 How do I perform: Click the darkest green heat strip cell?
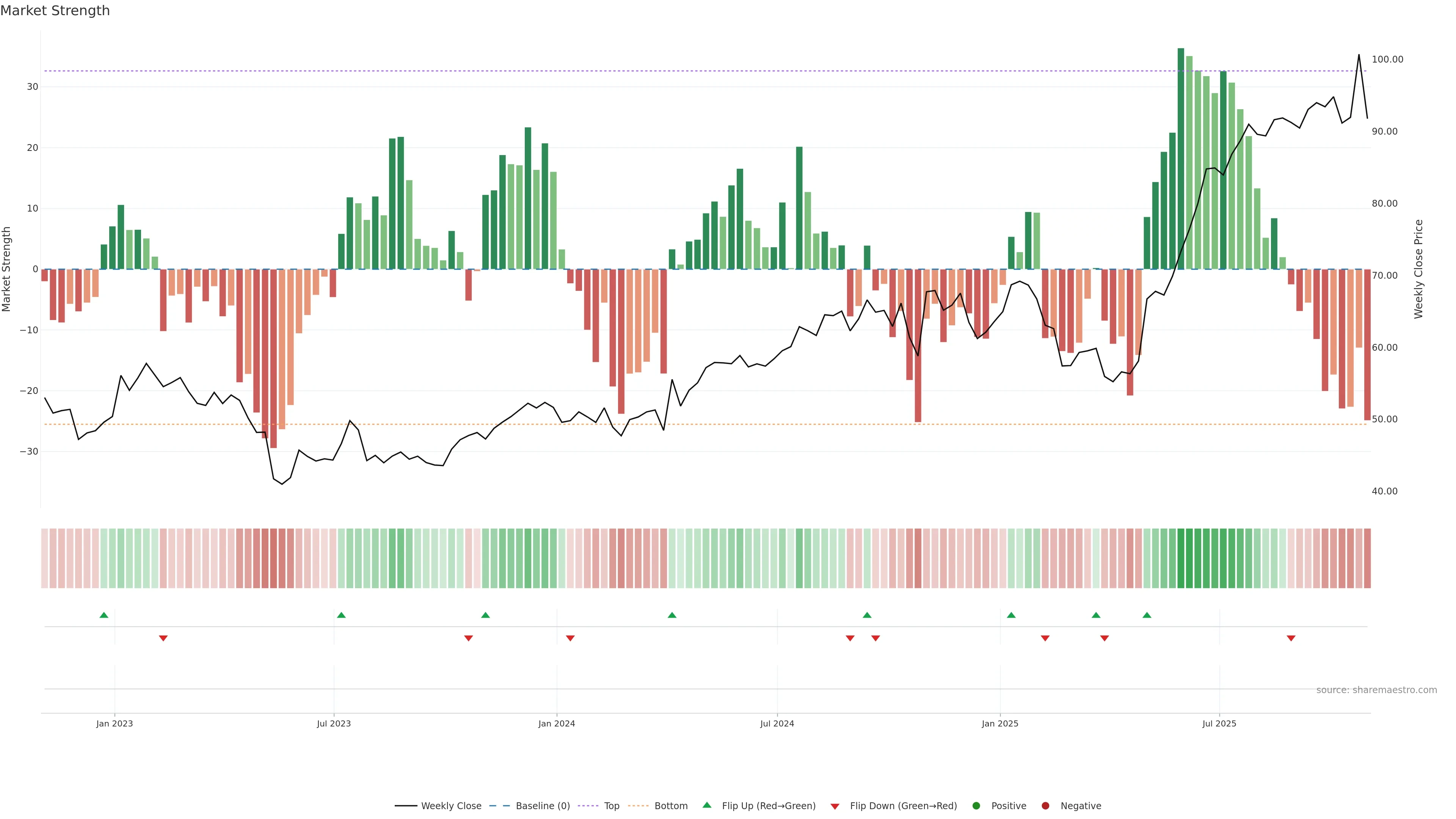click(1181, 558)
